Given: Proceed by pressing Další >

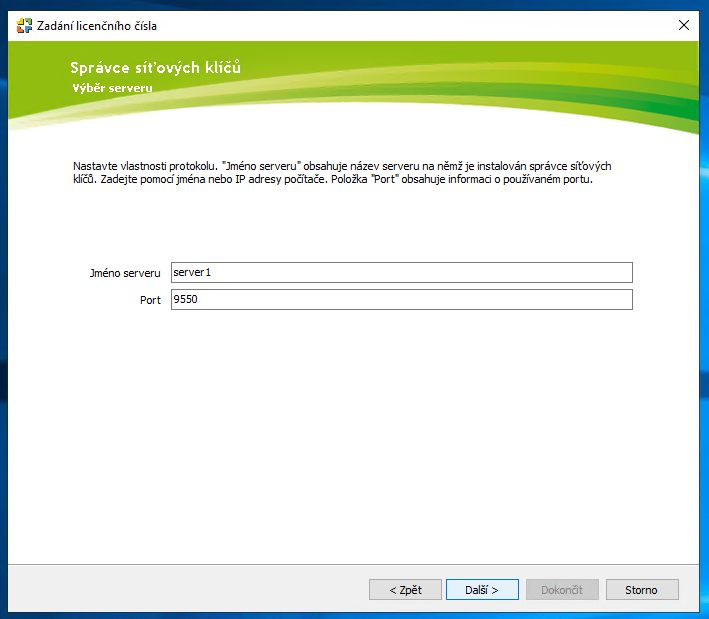Looking at the screenshot, I should [482, 590].
